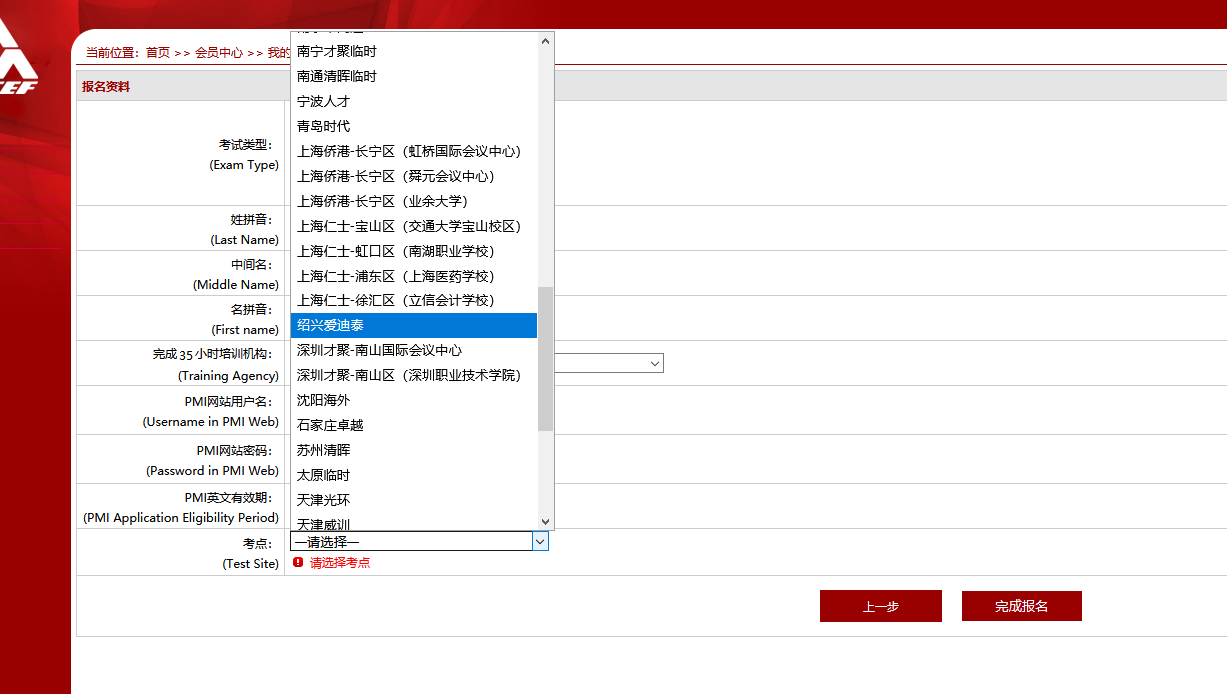This screenshot has width=1227, height=694.
Task: Choose 宁波人才 in the dropdown list
Action: click(413, 101)
